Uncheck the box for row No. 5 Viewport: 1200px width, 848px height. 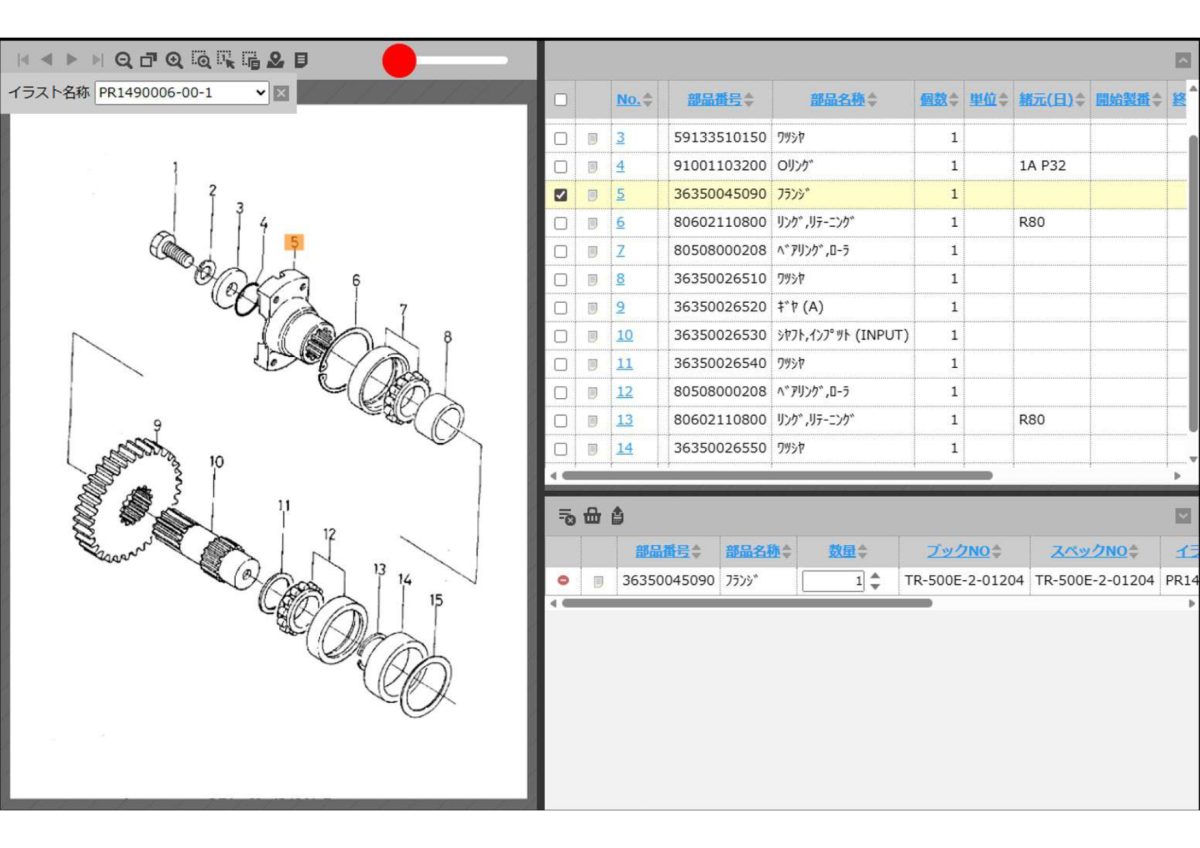(560, 195)
